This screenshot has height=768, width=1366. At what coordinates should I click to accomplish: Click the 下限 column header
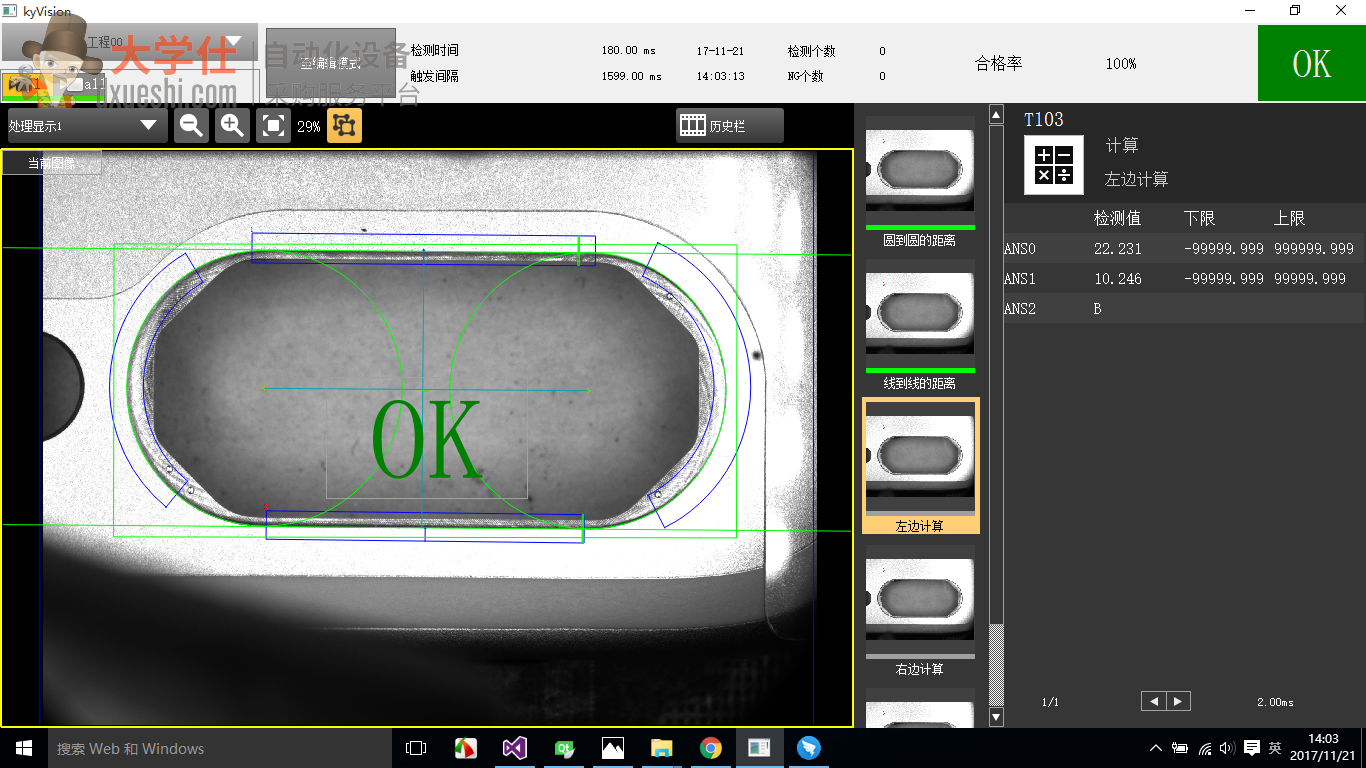pyautogui.click(x=1199, y=218)
